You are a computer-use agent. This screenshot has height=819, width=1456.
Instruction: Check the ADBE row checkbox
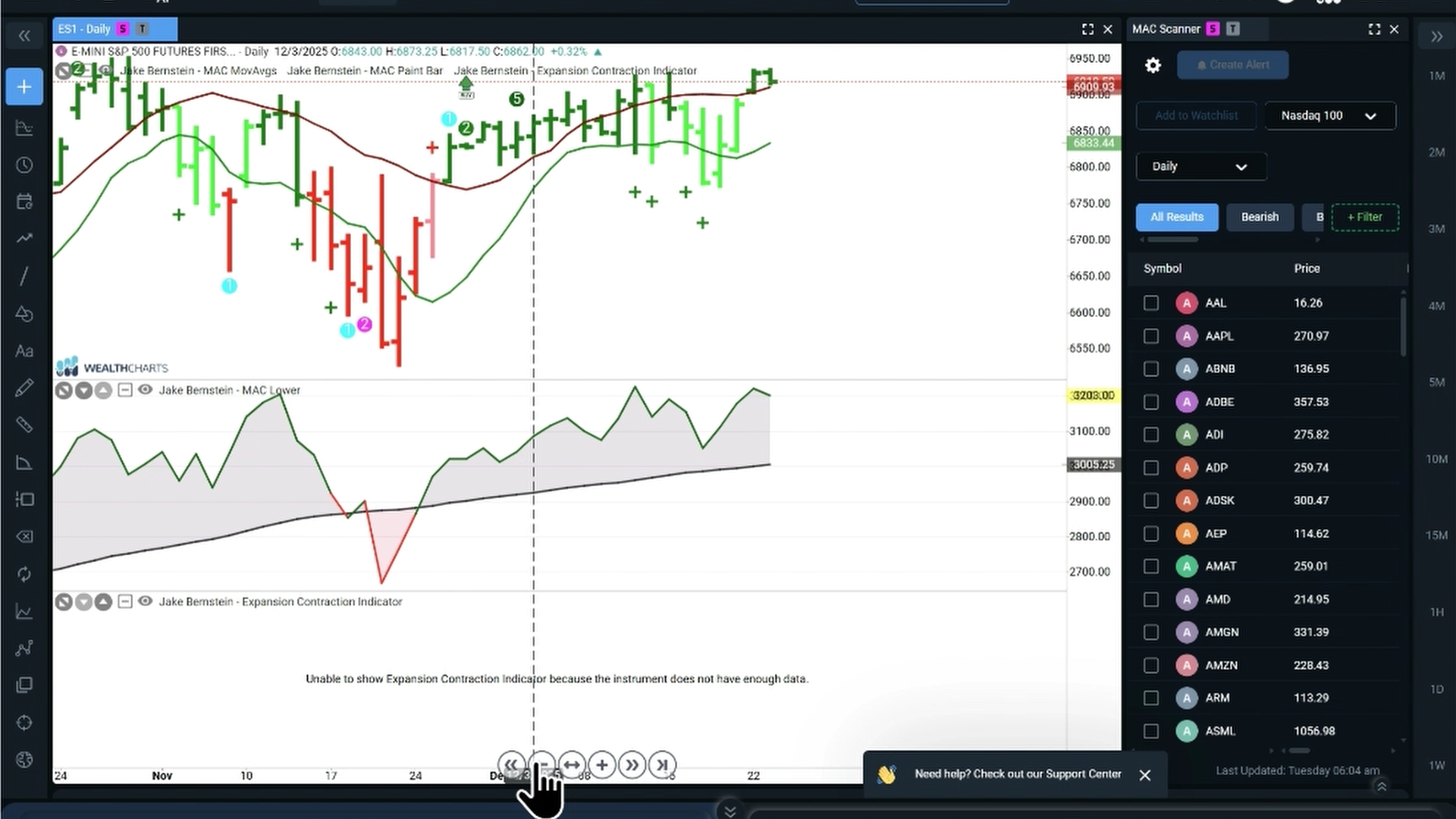click(1151, 402)
